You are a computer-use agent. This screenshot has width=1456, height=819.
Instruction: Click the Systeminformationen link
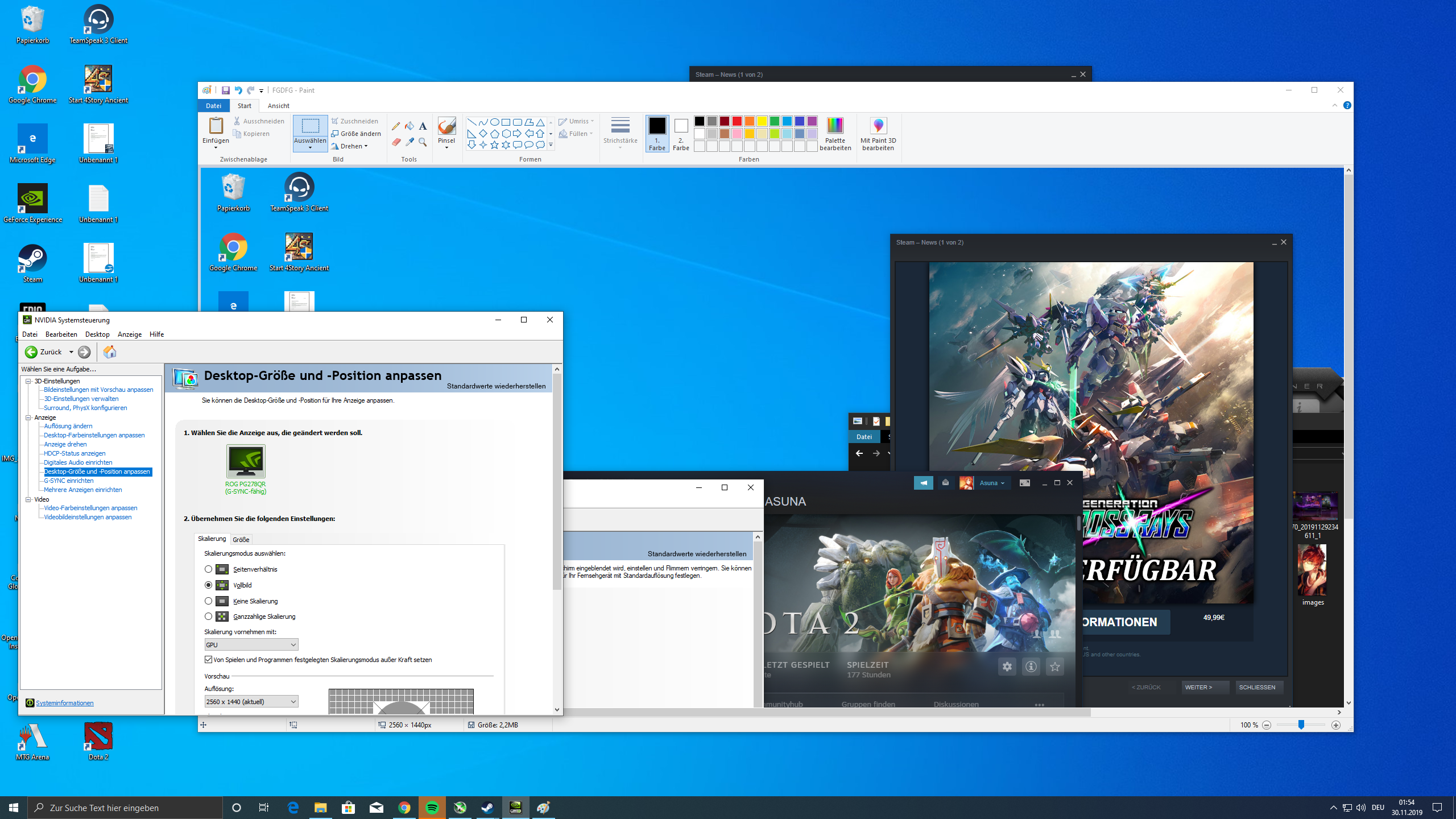click(64, 703)
